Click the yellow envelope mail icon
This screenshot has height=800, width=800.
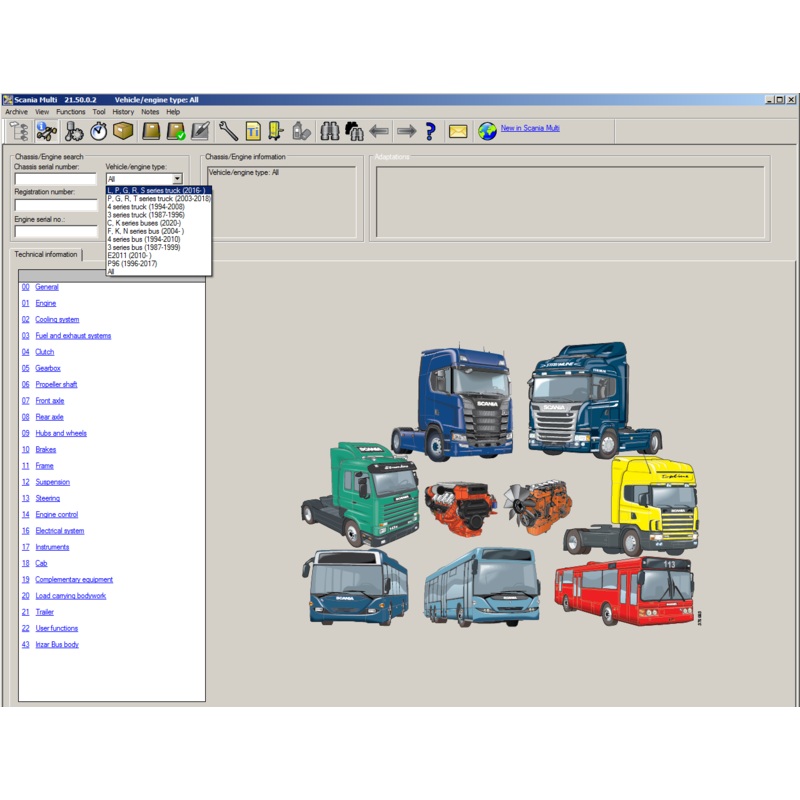[458, 132]
